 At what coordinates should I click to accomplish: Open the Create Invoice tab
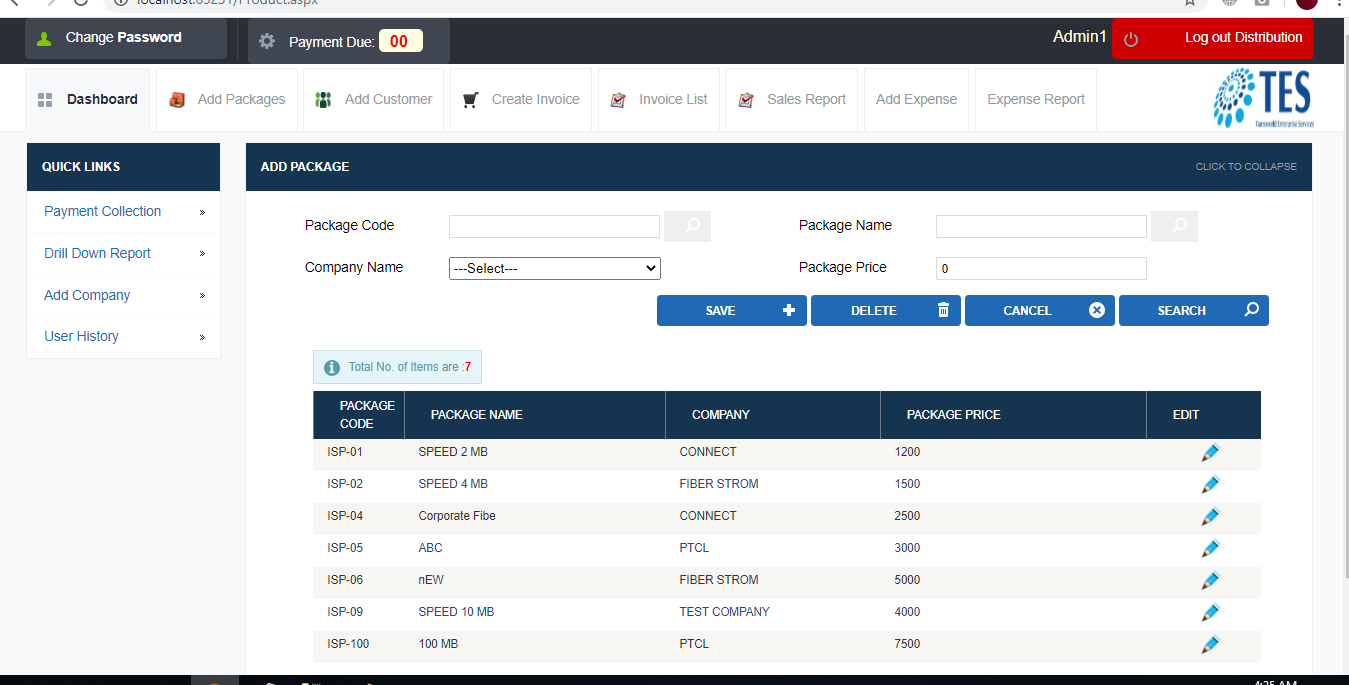[521, 100]
